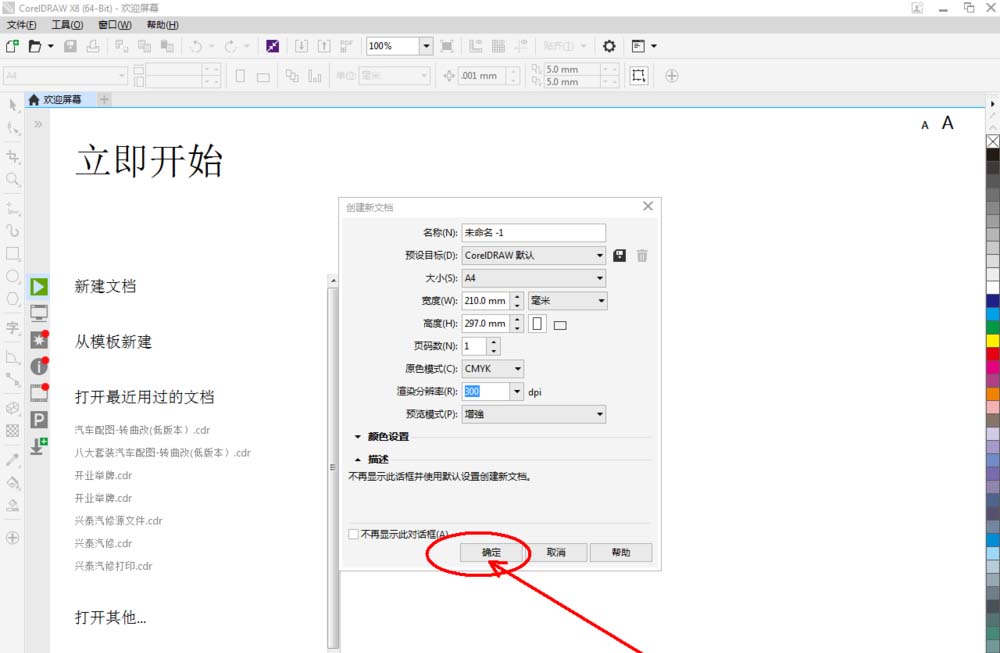Viewport: 1000px width, 653px height.
Task: Open recent file 开业举牌.cdr, first entry
Action: pyautogui.click(x=103, y=475)
